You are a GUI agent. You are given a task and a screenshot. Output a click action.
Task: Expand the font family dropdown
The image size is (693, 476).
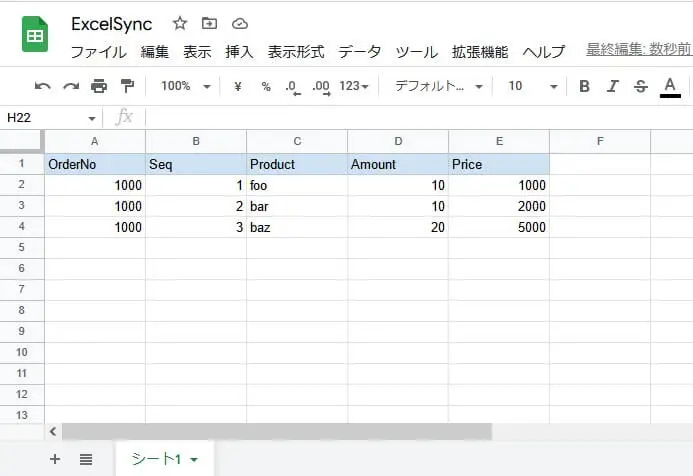(x=438, y=86)
